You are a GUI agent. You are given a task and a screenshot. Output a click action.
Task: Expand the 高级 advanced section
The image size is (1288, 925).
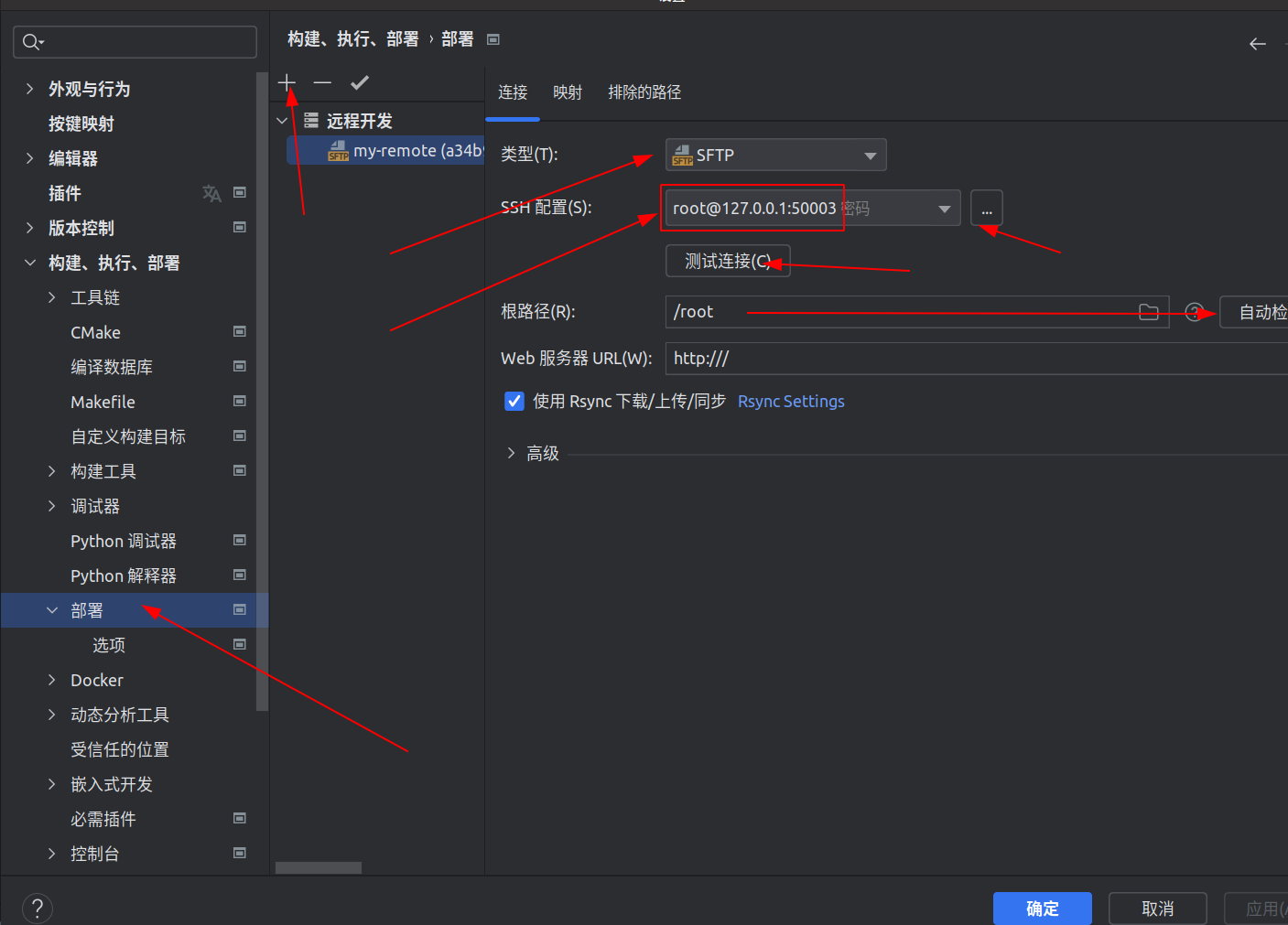pos(511,453)
